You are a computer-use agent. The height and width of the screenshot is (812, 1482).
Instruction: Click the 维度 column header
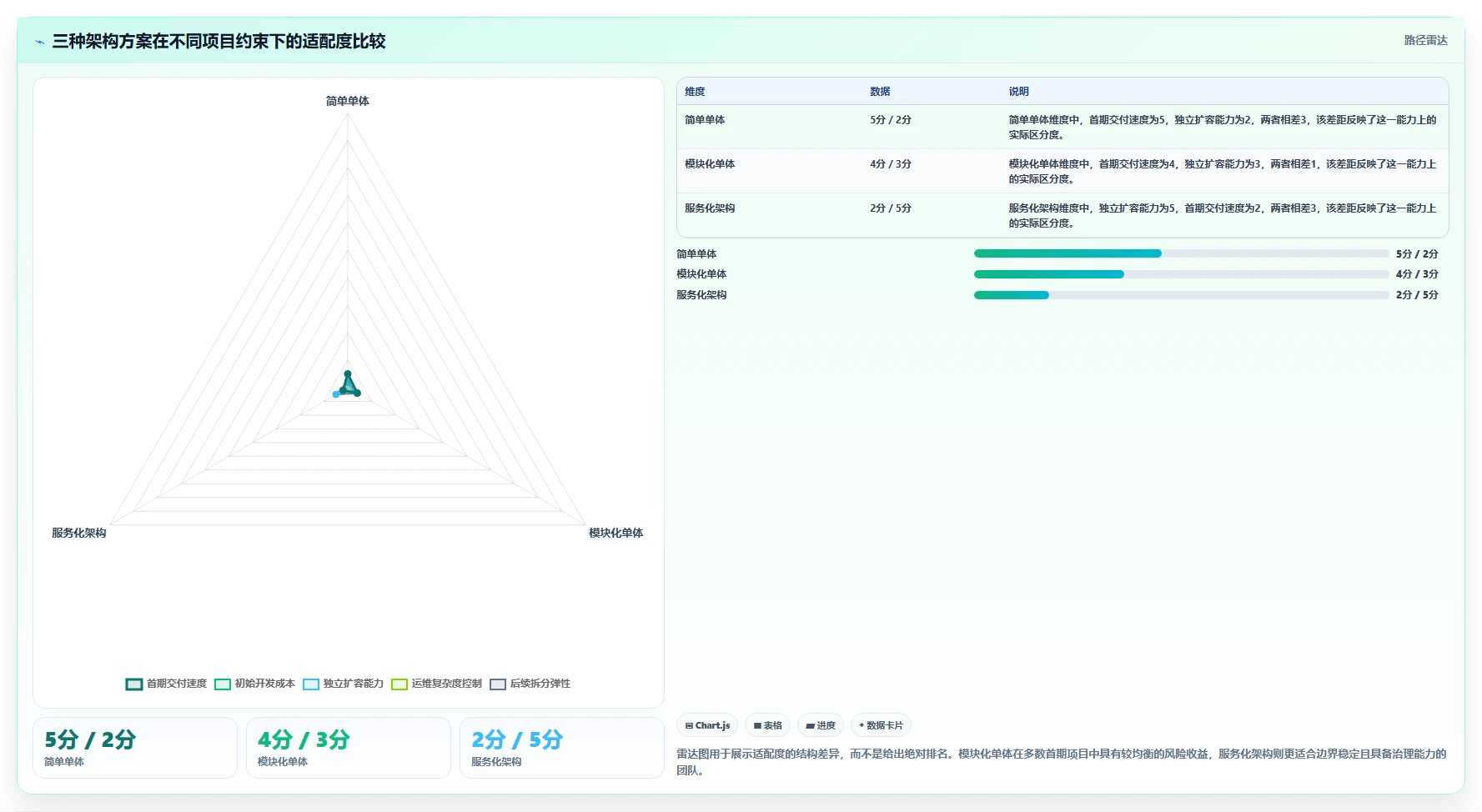tap(695, 92)
